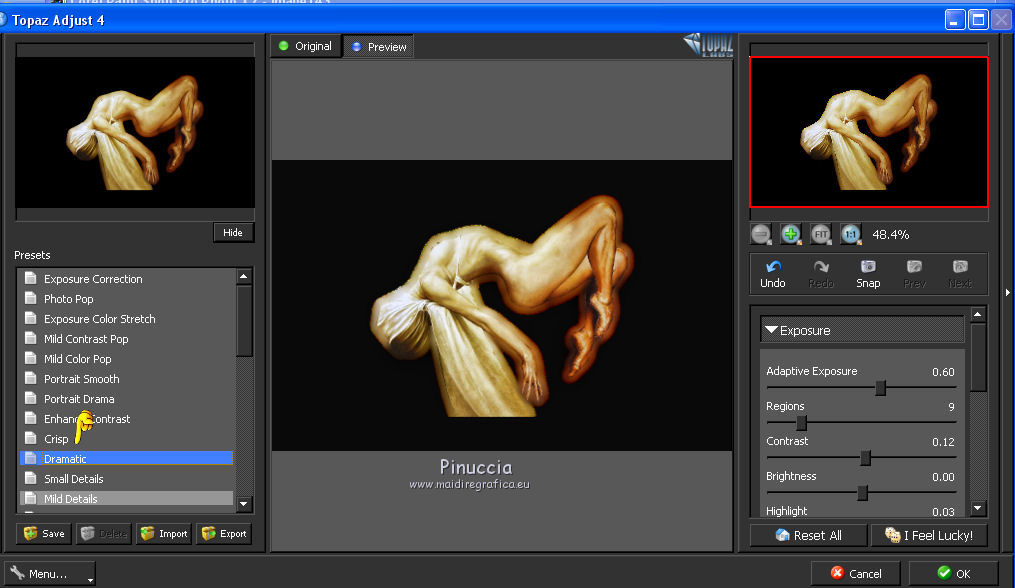Hide the preset preview thumbnail
This screenshot has height=588, width=1015.
[x=233, y=232]
